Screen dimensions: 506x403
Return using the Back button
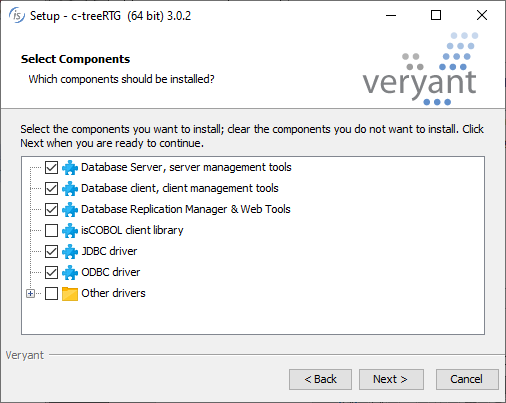[320, 379]
